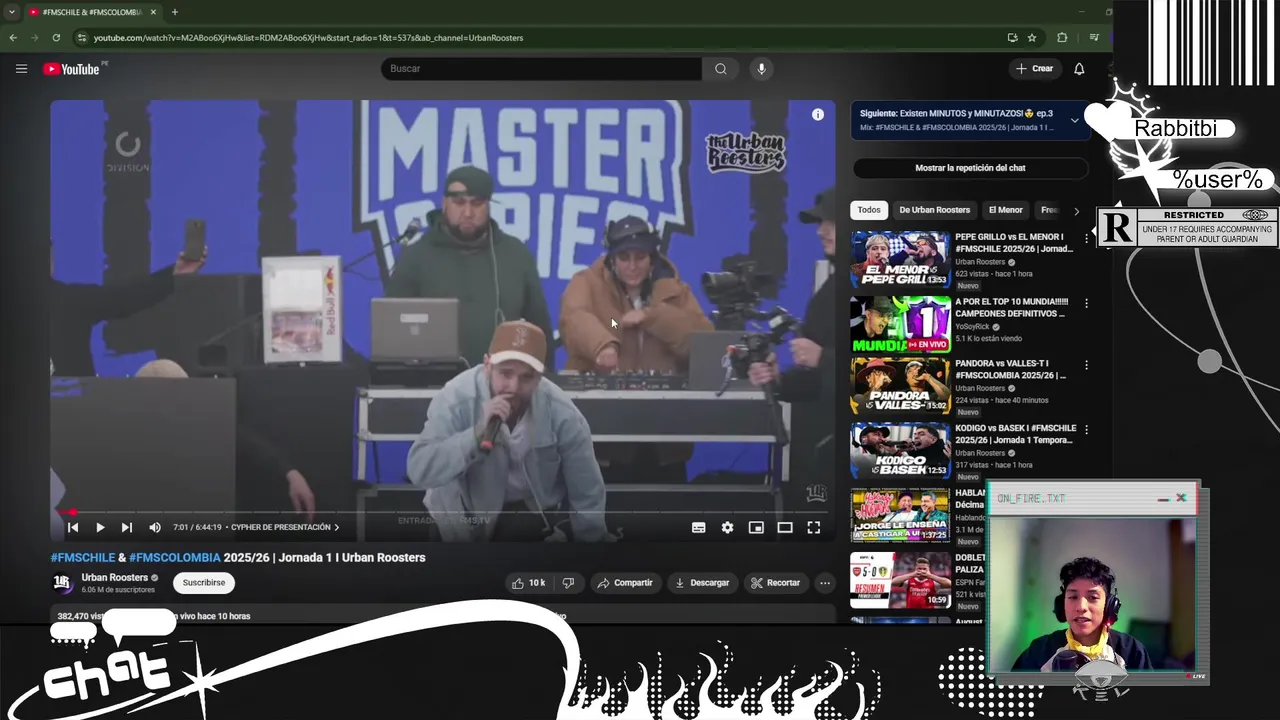Start voice search with the microphone

coord(761,69)
